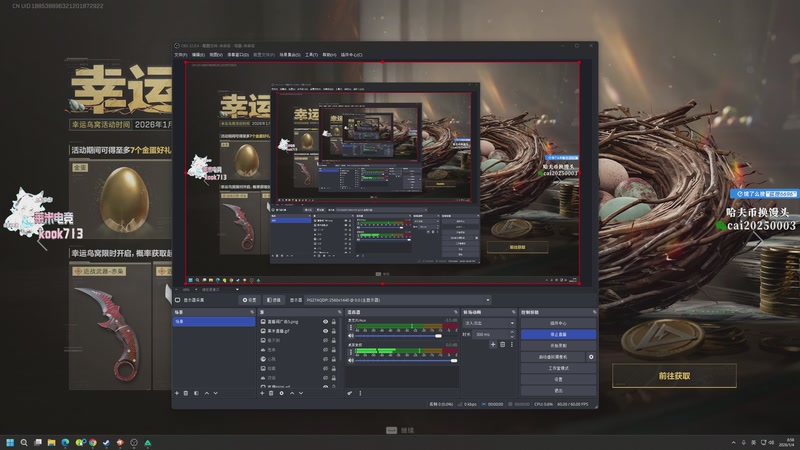Open source properties gear in Sources panel toolbar

282,393
